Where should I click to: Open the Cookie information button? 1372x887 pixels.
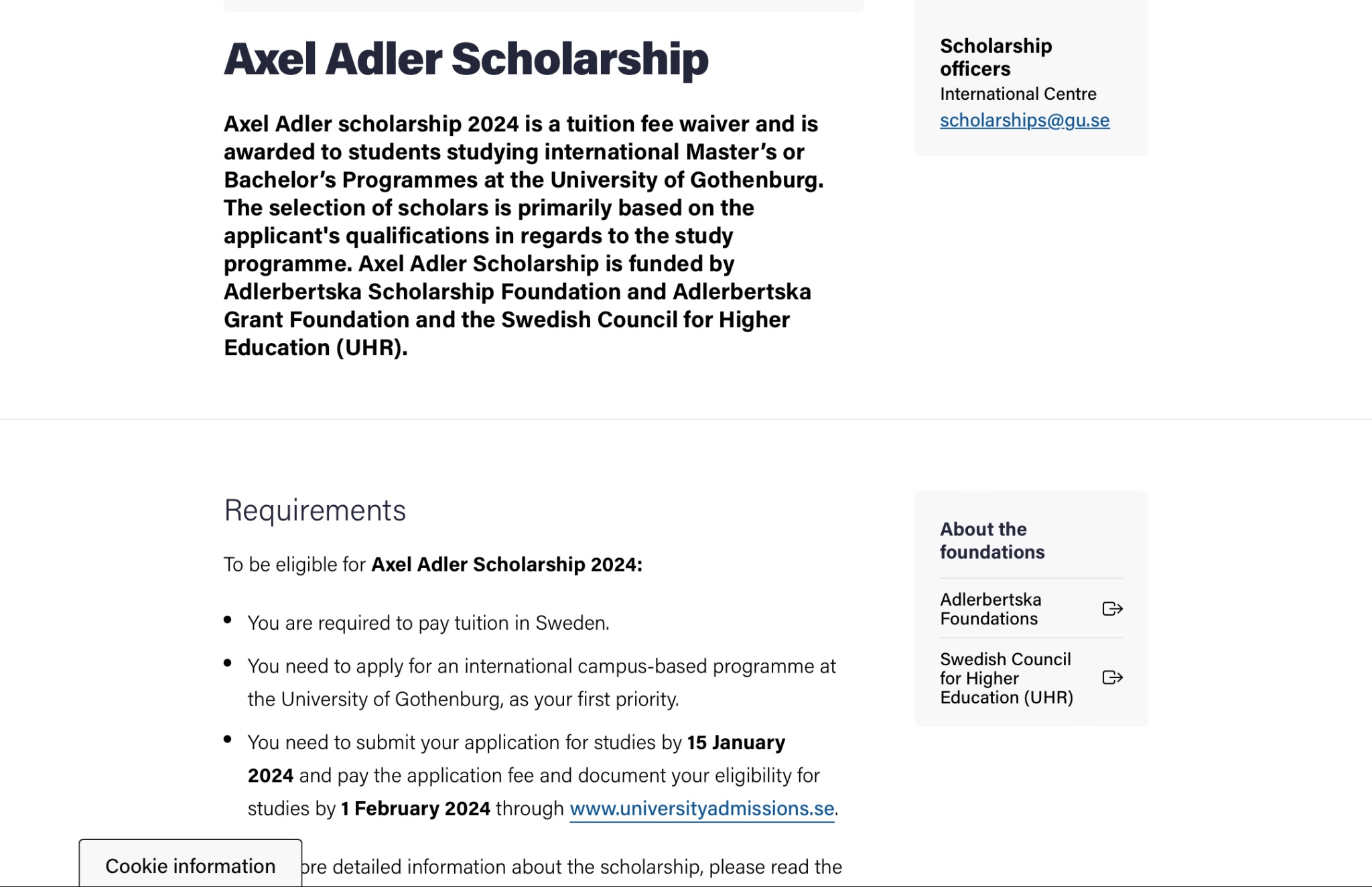point(190,866)
